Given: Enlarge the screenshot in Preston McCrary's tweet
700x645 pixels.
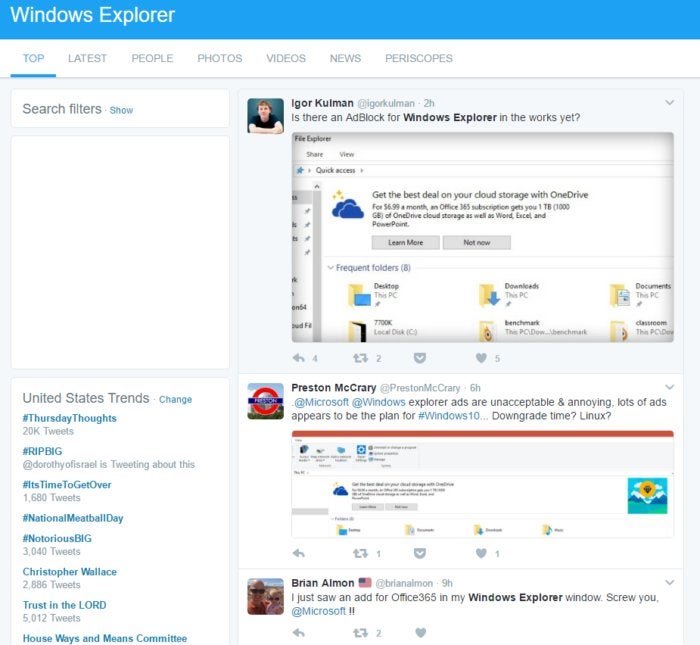Looking at the screenshot, I should tap(483, 484).
